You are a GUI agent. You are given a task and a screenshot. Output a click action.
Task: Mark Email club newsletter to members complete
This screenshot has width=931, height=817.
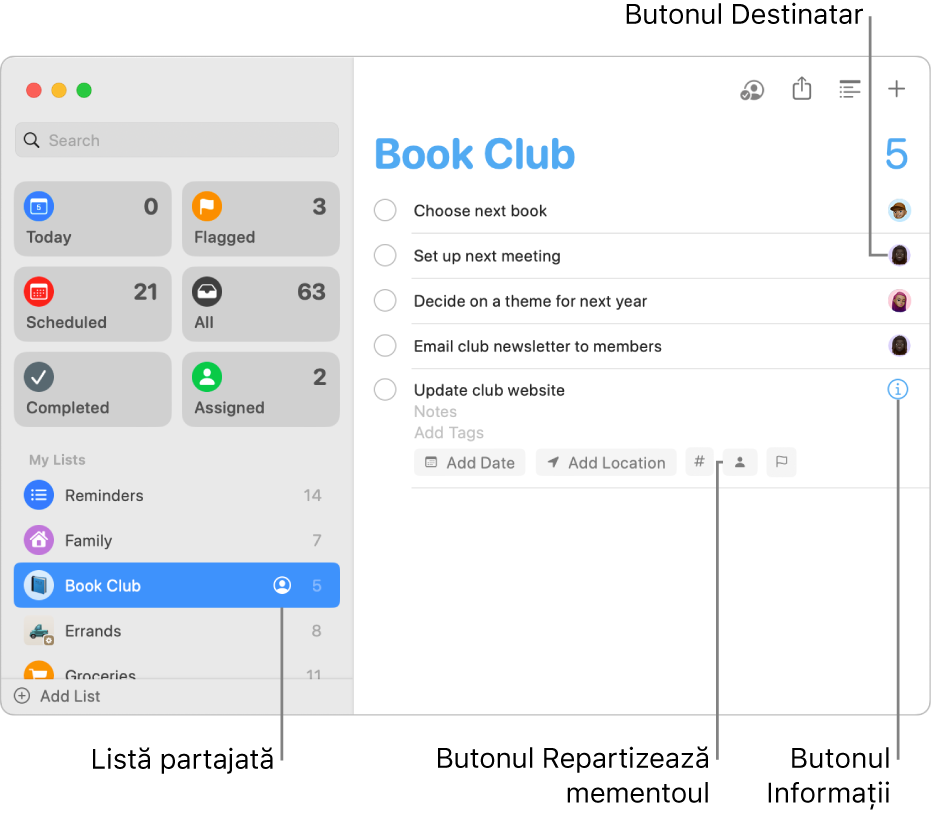point(385,345)
